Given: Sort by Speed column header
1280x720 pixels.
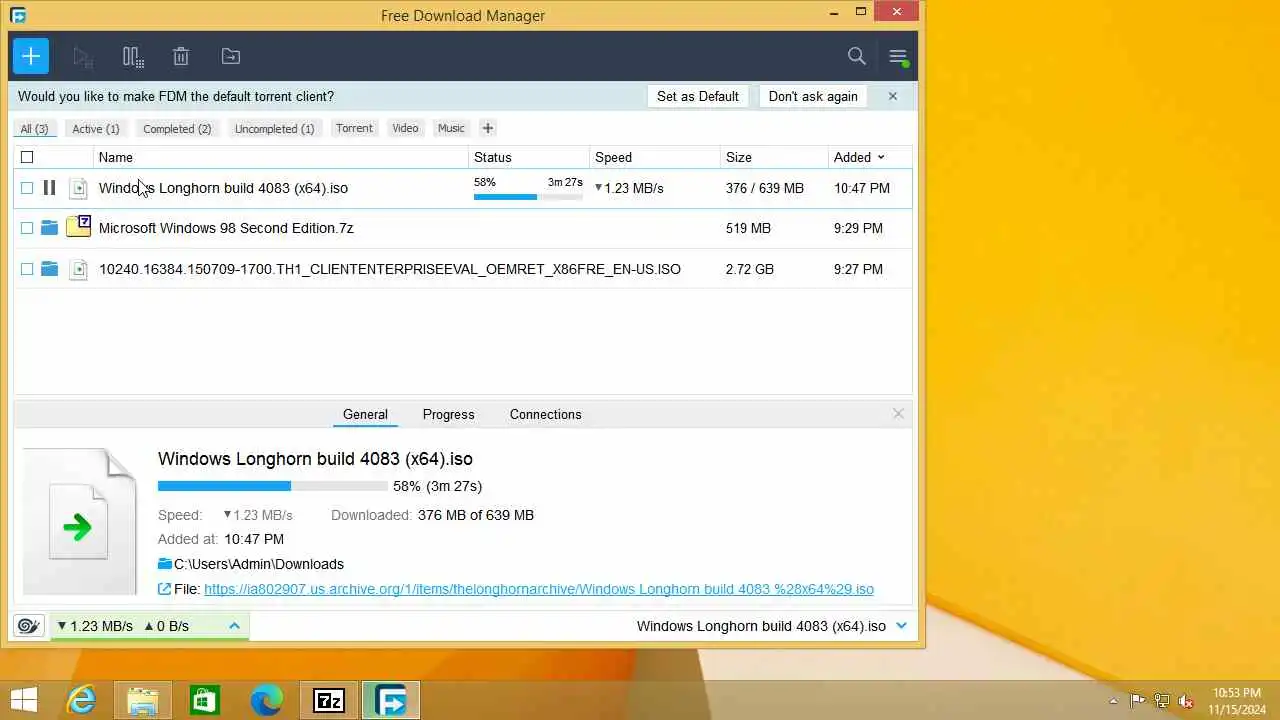Looking at the screenshot, I should click(x=613, y=157).
